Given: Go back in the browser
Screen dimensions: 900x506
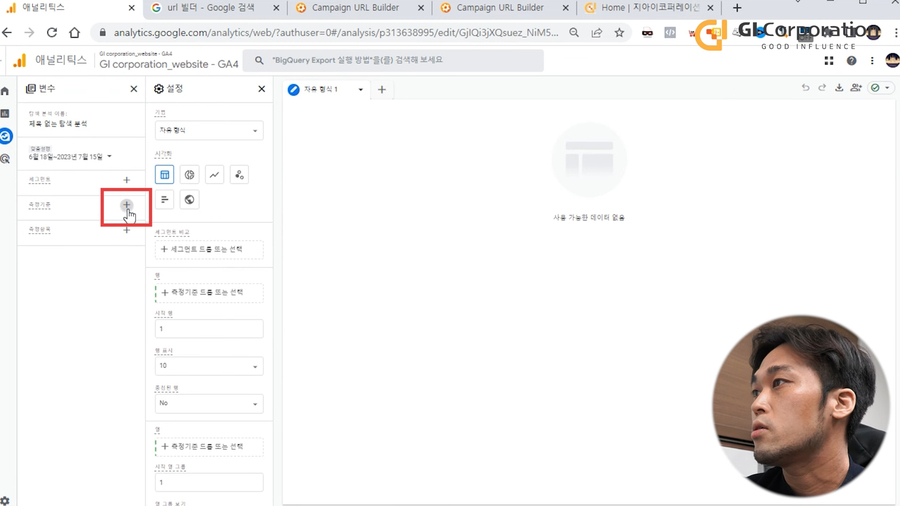Looking at the screenshot, I should click(7, 33).
